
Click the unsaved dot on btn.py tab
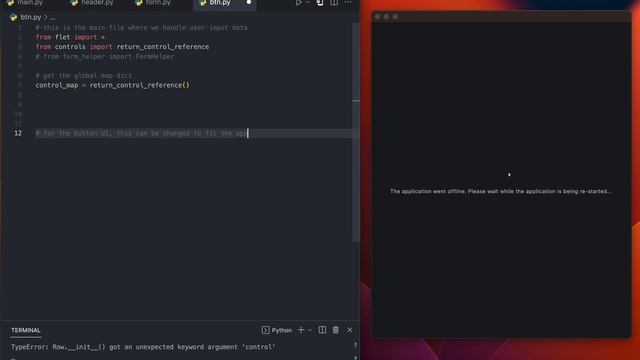[x=249, y=2]
